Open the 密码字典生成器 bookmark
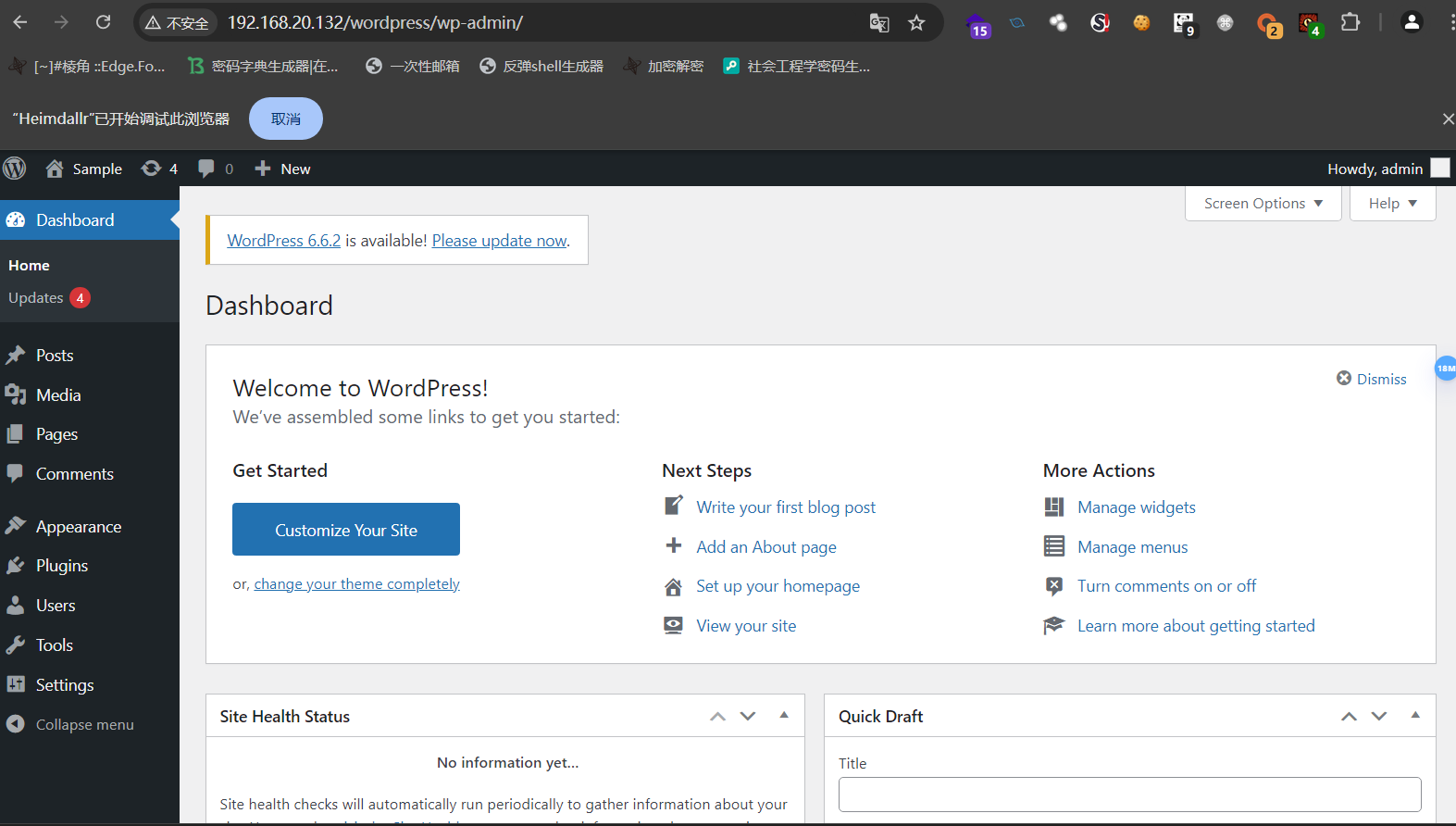 coord(263,67)
